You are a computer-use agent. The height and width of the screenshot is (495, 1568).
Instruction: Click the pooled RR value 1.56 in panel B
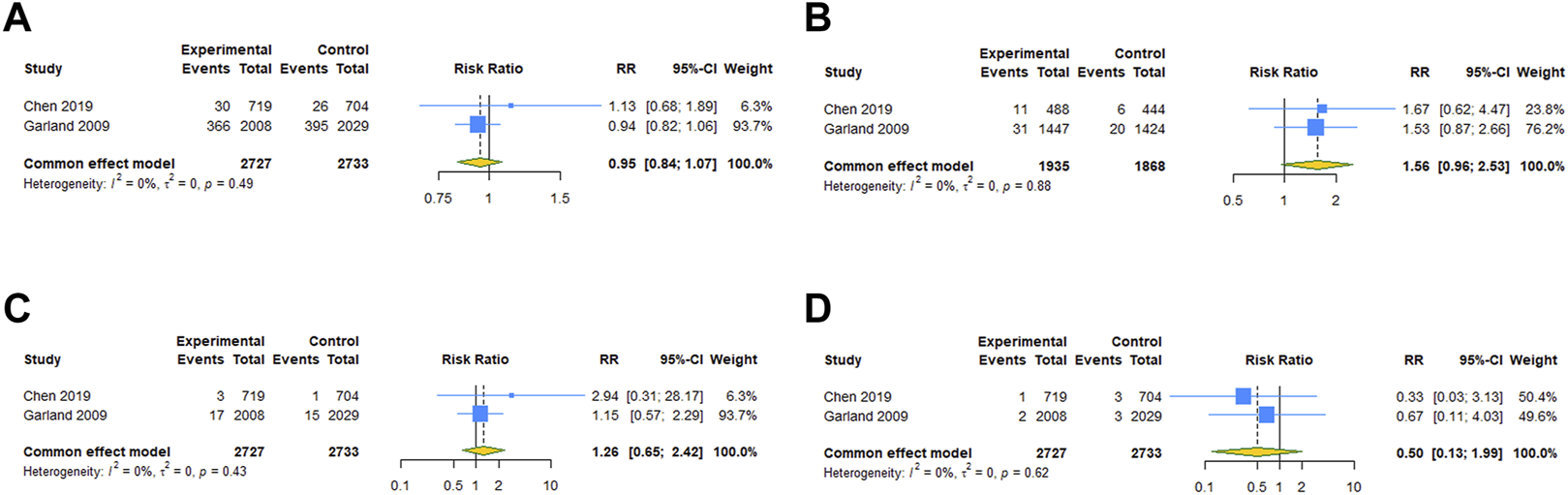1415,167
